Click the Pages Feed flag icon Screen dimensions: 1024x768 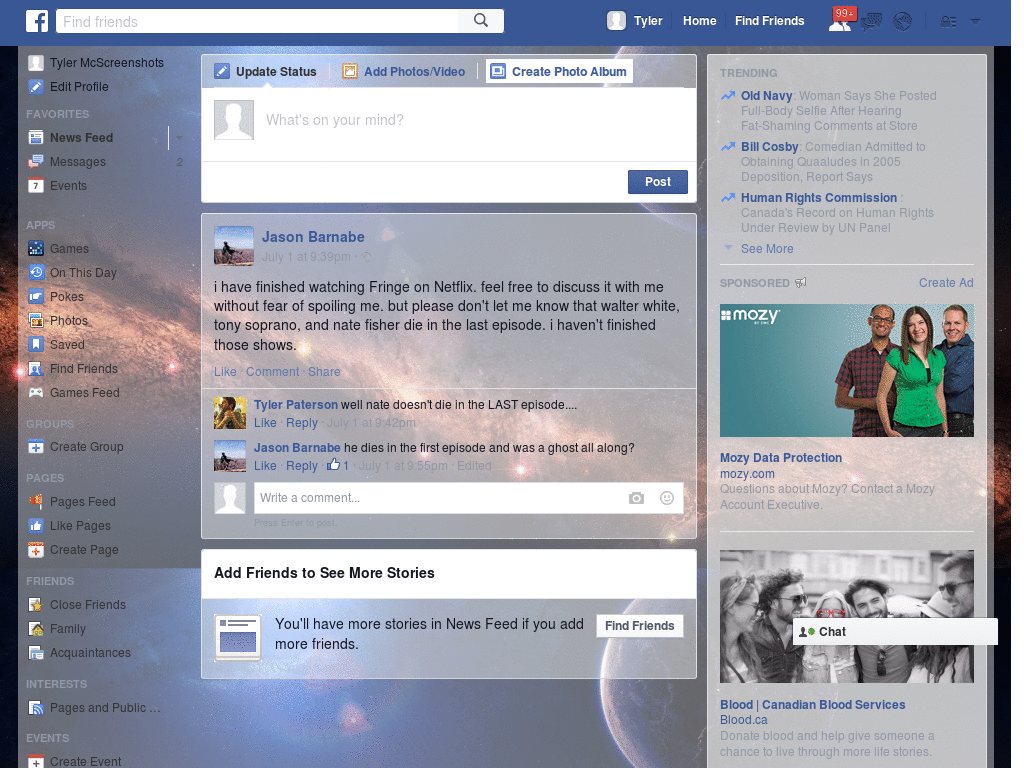[x=36, y=502]
